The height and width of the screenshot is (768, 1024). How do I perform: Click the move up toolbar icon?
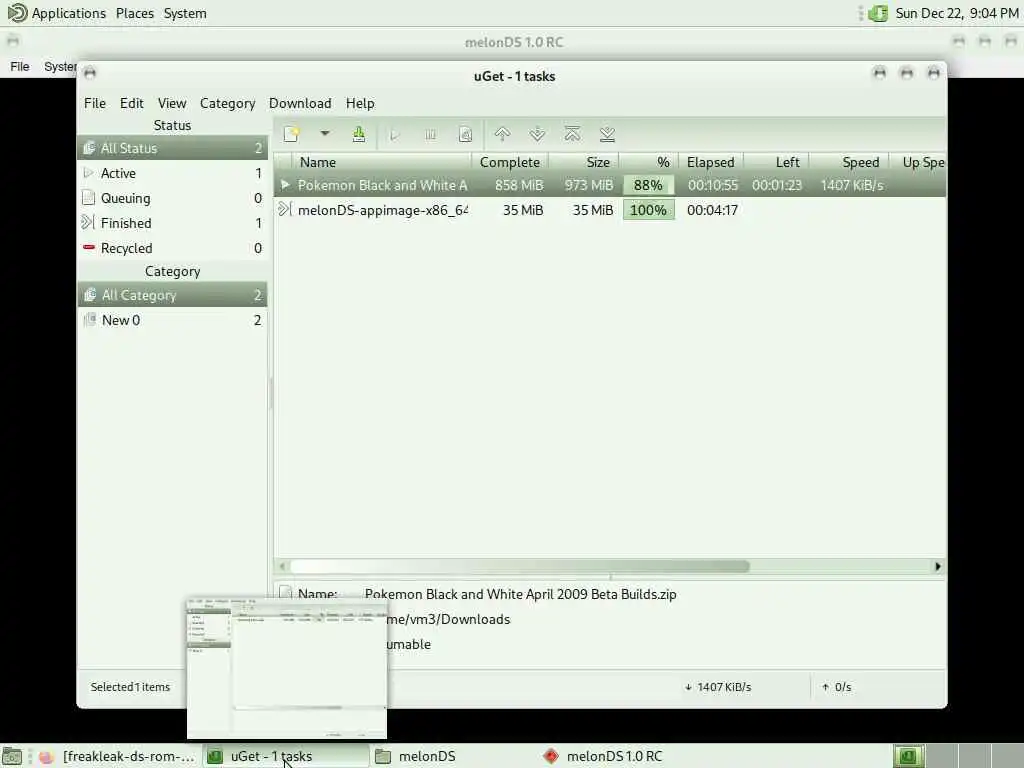pos(502,134)
